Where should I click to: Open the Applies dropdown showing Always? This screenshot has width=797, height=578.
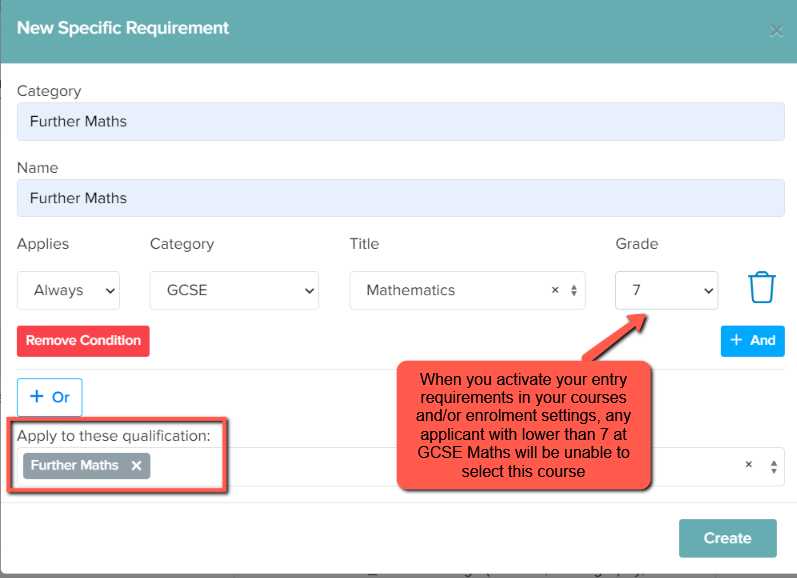(x=69, y=290)
